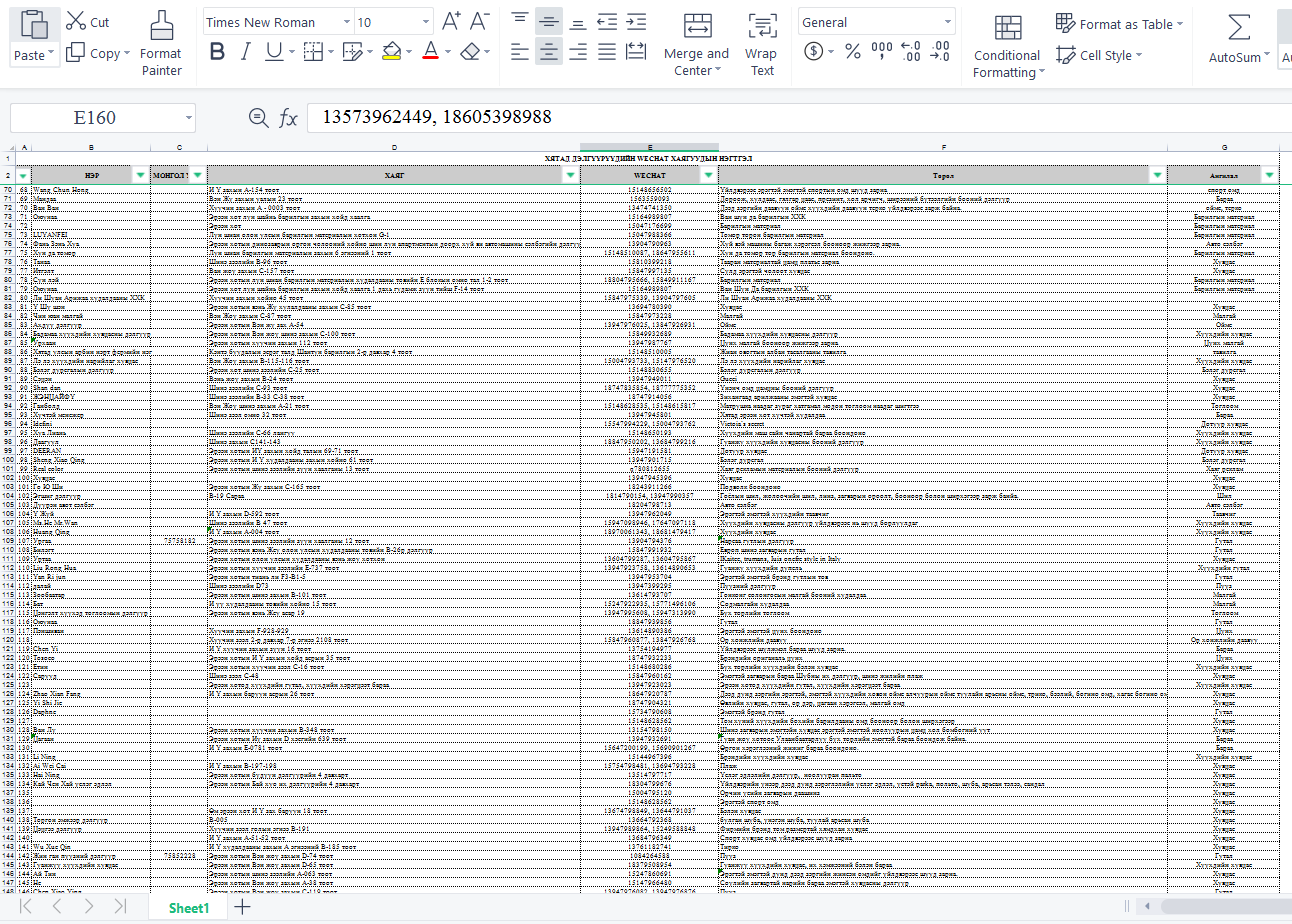Decrease font size with A- icon

click(x=480, y=21)
